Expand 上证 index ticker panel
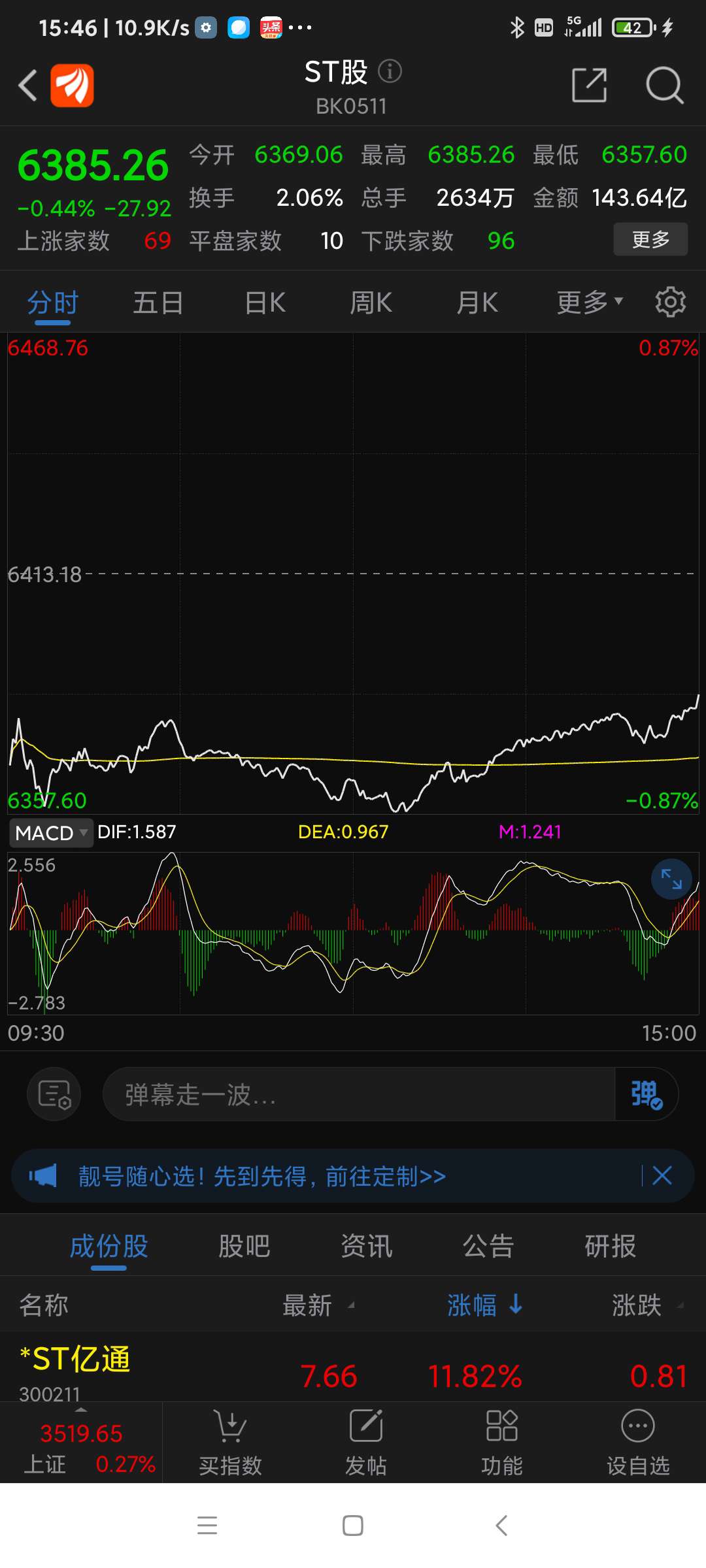The height and width of the screenshot is (1568, 706). 81,1443
